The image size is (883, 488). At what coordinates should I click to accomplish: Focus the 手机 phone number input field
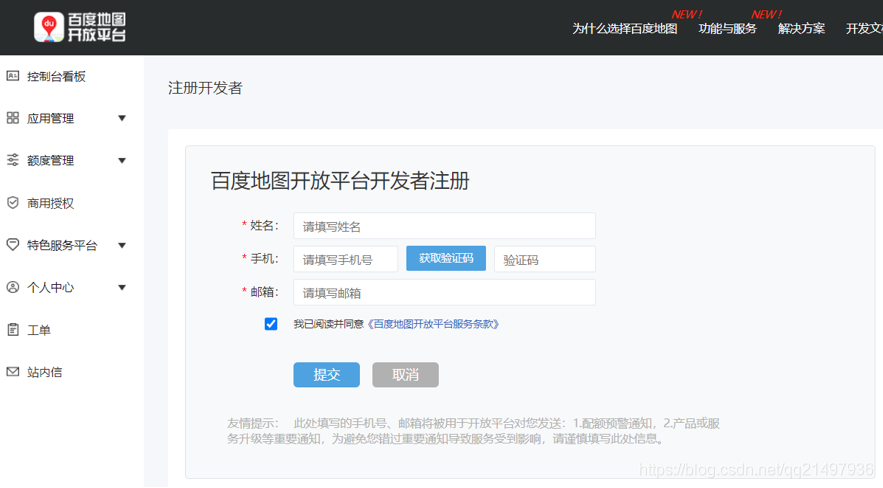pyautogui.click(x=346, y=259)
